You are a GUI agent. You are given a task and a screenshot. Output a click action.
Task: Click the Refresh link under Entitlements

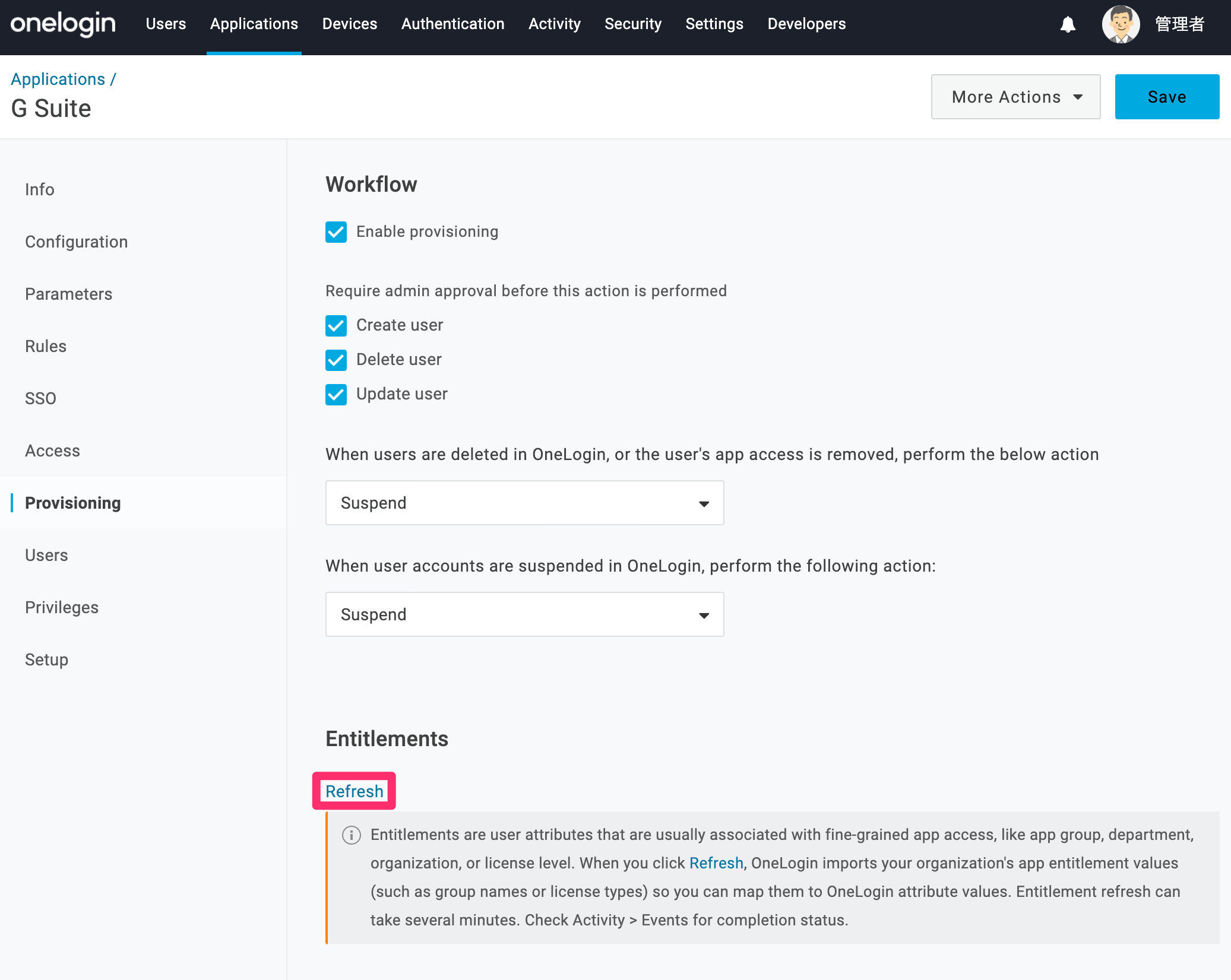click(355, 791)
